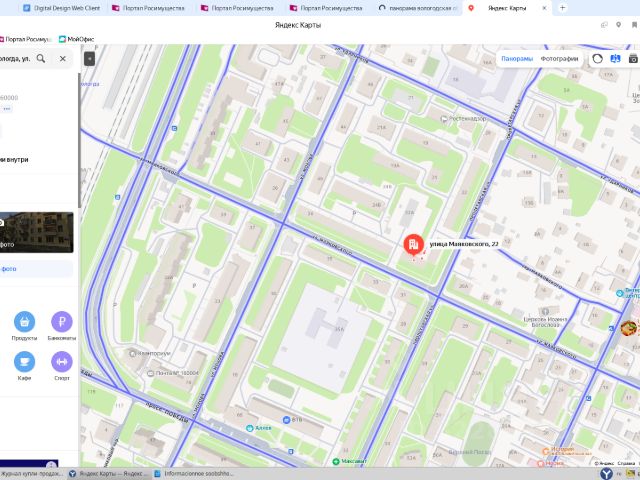Click the Аллея place marker

[x=250, y=428]
